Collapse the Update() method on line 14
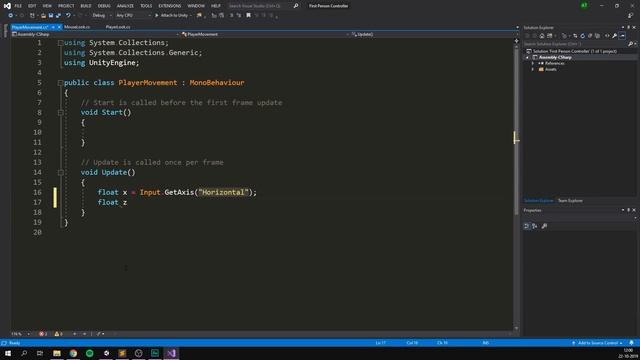Viewport: 640px width, 360px height. tap(60, 173)
